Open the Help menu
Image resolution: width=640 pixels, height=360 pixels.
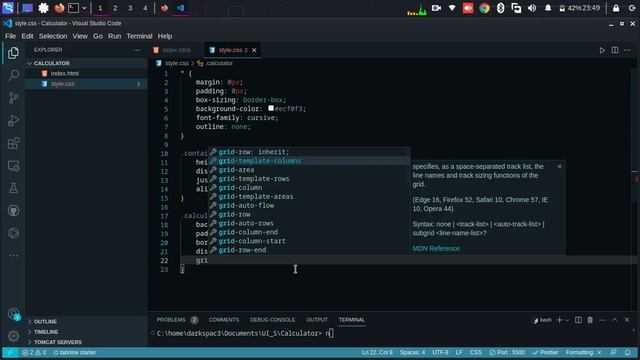165,36
